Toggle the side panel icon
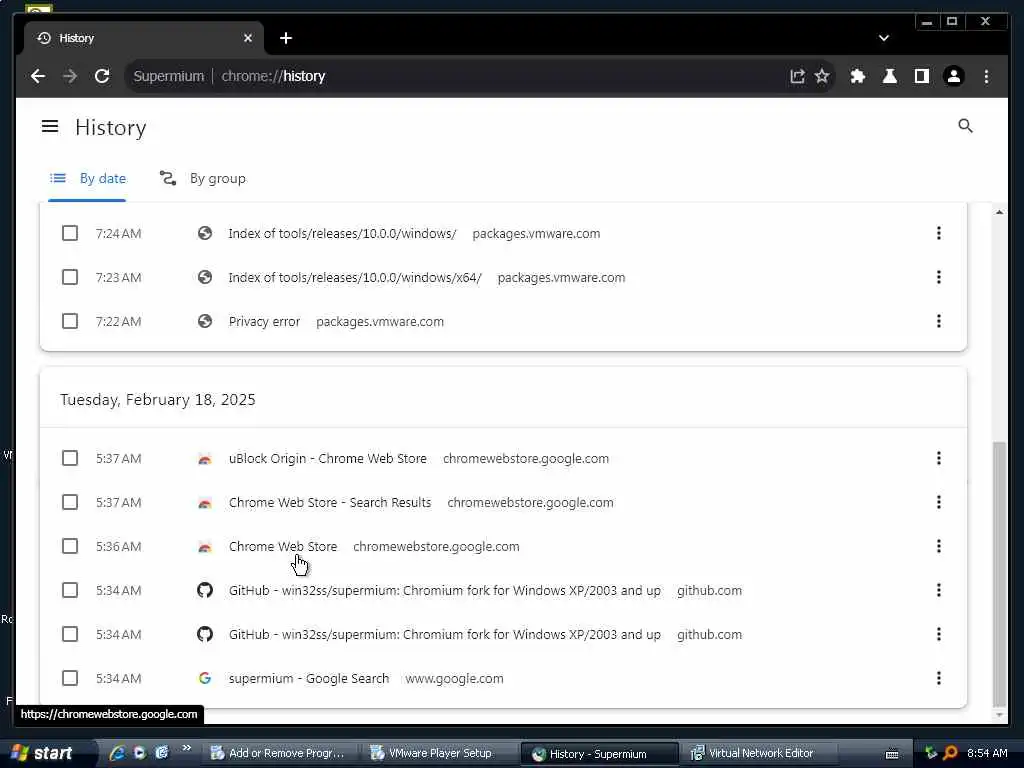The width and height of the screenshot is (1024, 768). point(921,76)
